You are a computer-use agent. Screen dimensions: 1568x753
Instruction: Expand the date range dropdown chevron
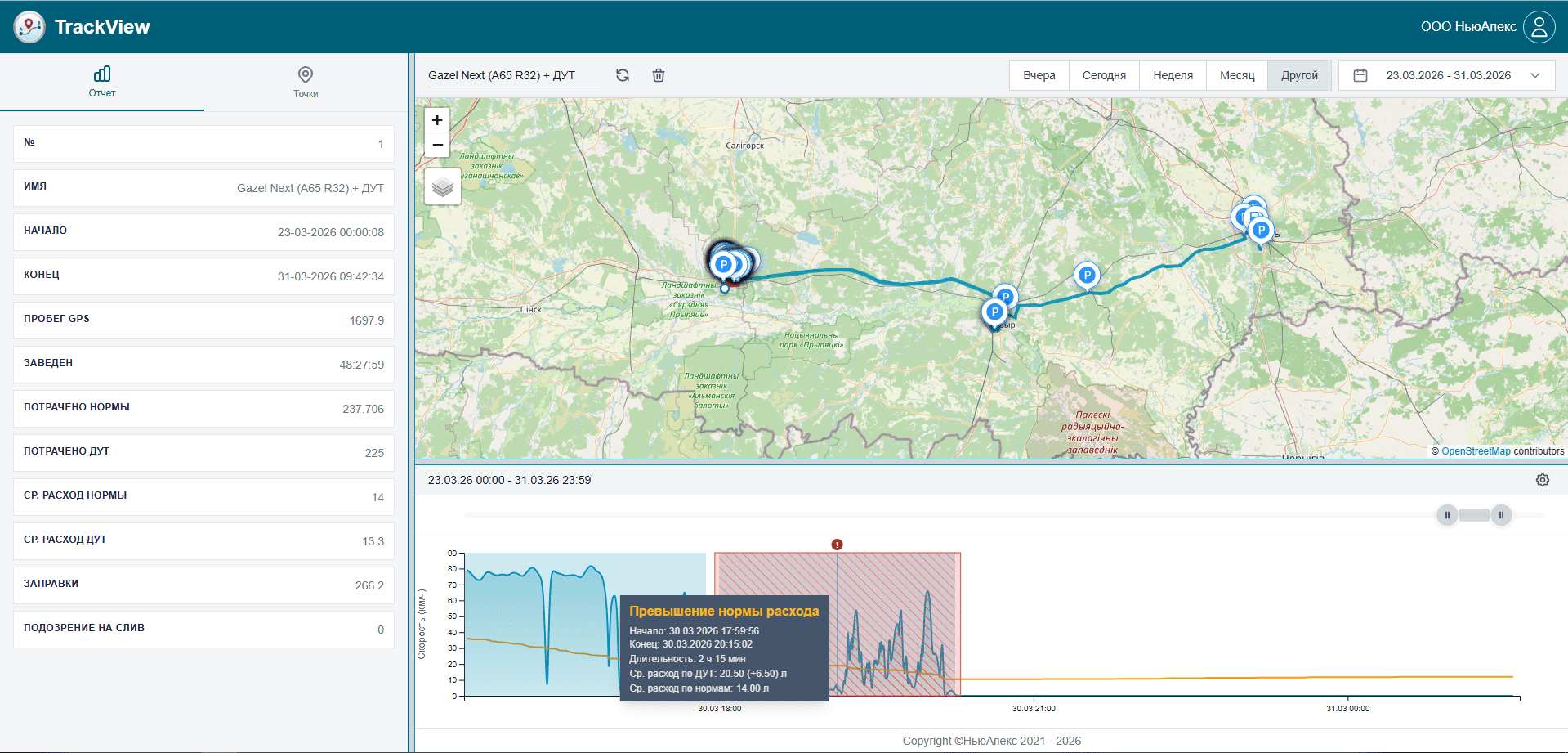[x=1535, y=75]
